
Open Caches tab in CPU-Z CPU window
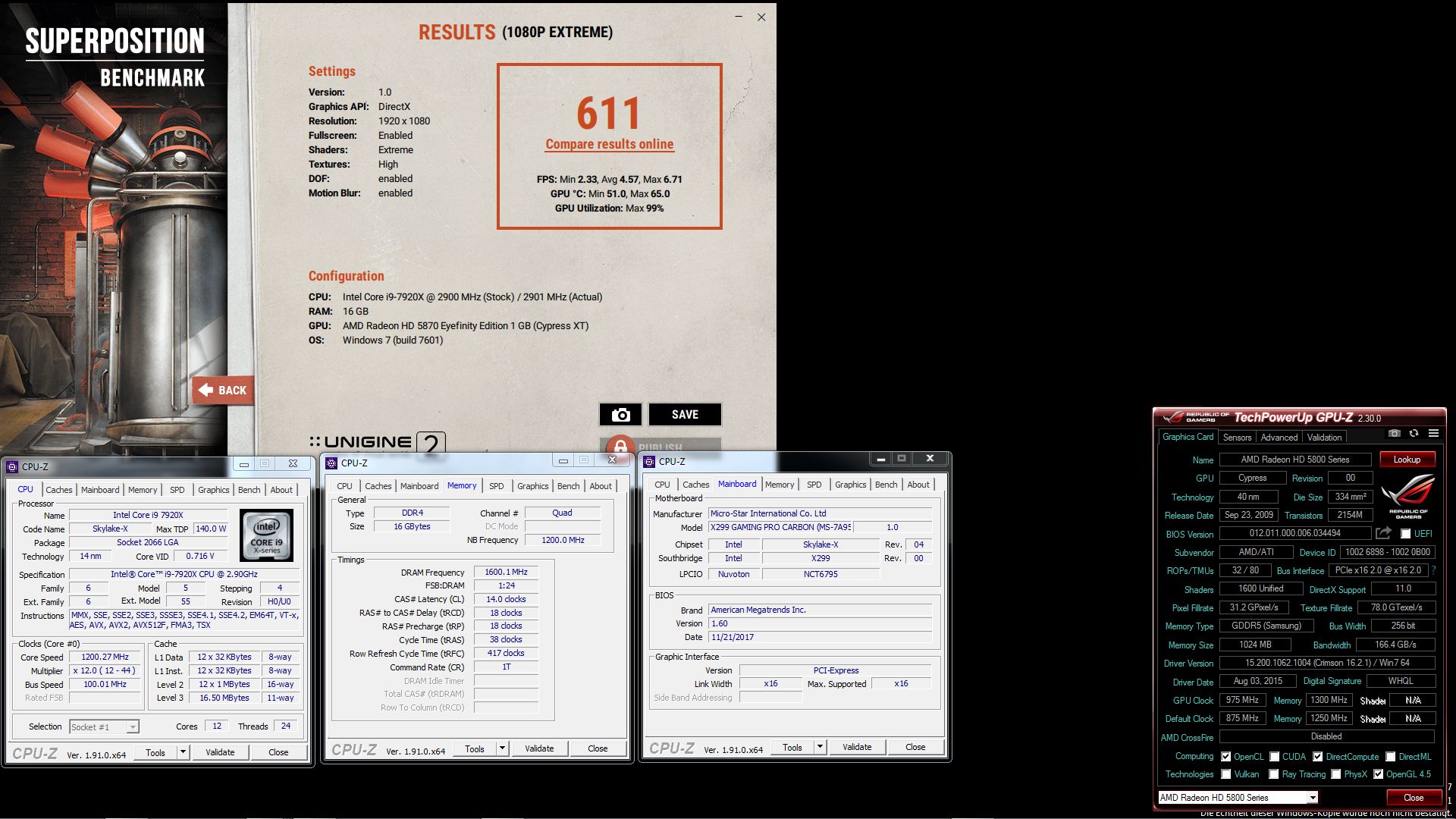click(x=58, y=490)
